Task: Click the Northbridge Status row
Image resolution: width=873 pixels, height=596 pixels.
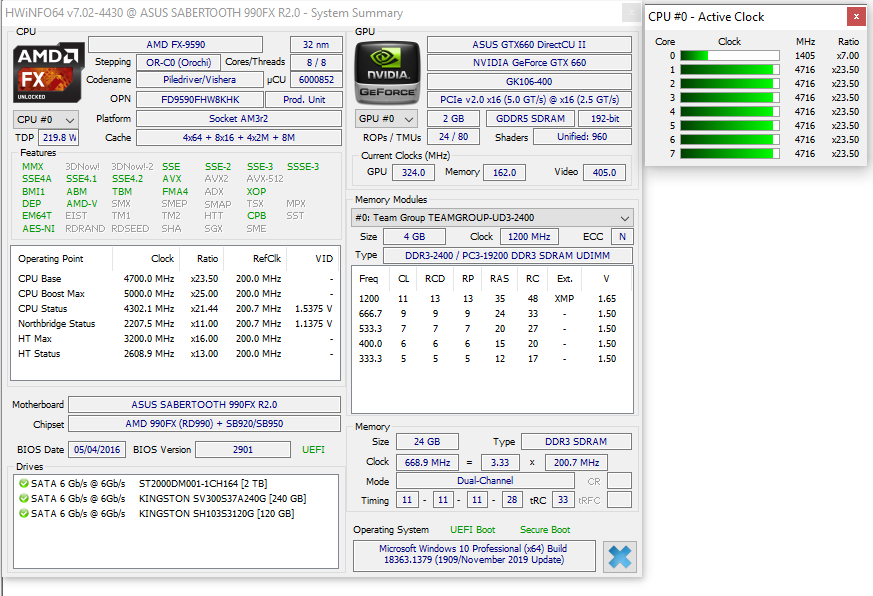Action: point(175,324)
